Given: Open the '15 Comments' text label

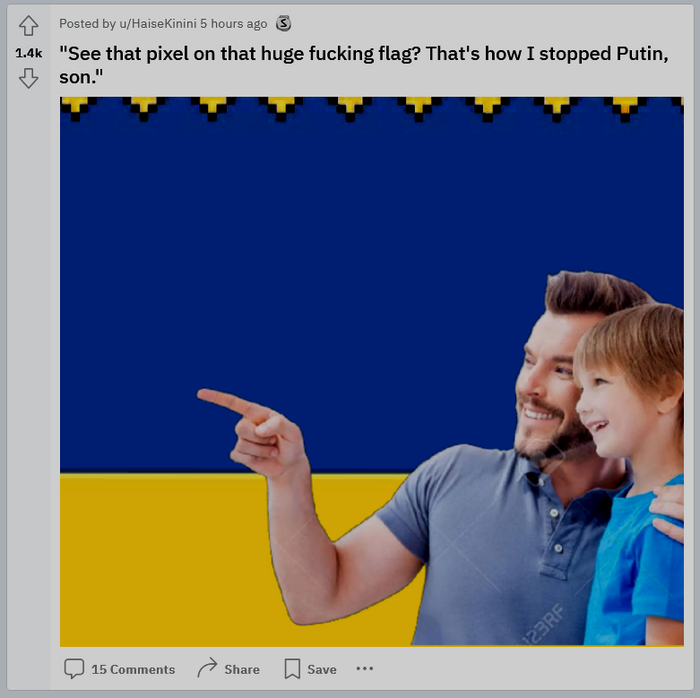Looking at the screenshot, I should coord(133,670).
